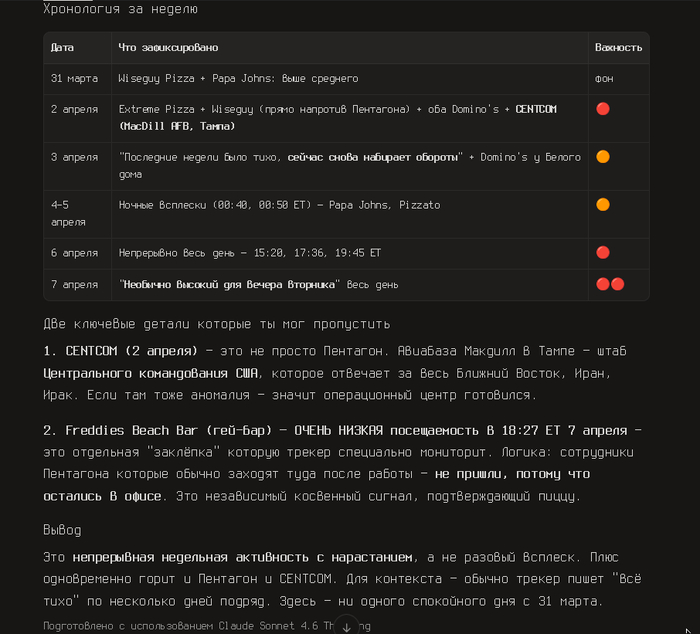The width and height of the screenshot is (700, 634).
Task: Click the double red circles in the 7 апреля row
Action: pyautogui.click(x=610, y=284)
